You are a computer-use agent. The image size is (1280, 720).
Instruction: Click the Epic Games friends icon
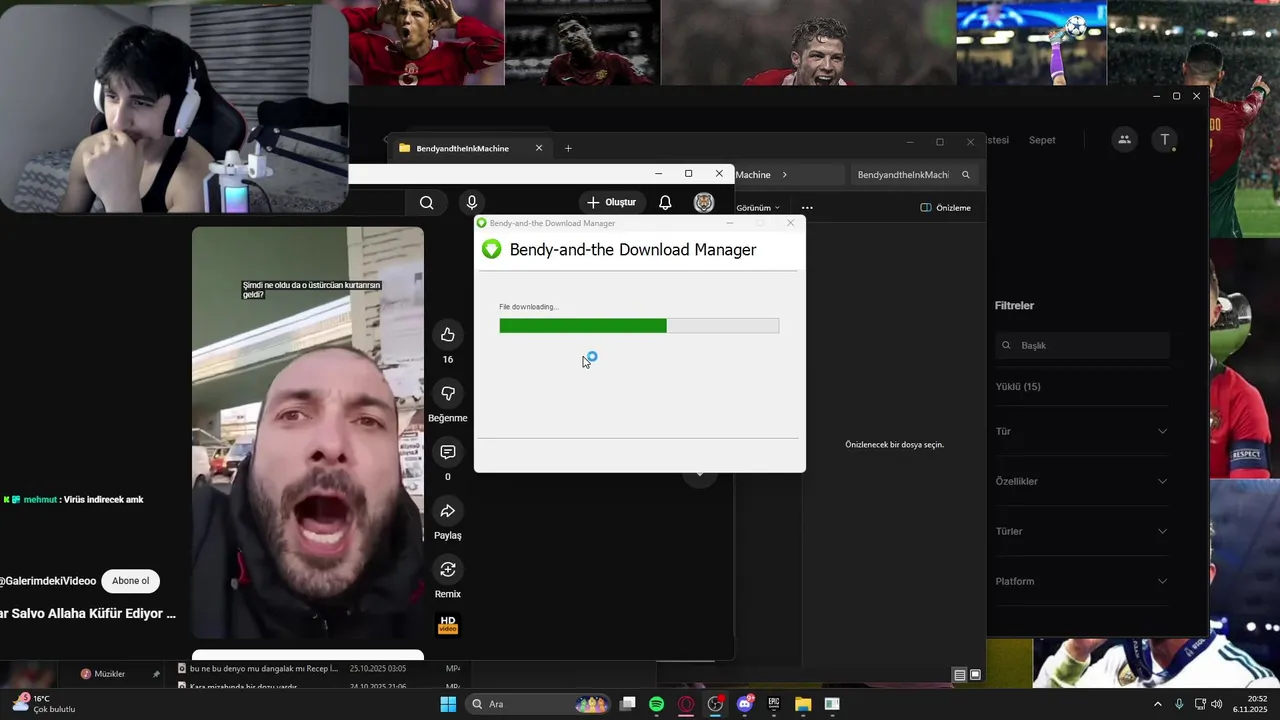point(1124,140)
